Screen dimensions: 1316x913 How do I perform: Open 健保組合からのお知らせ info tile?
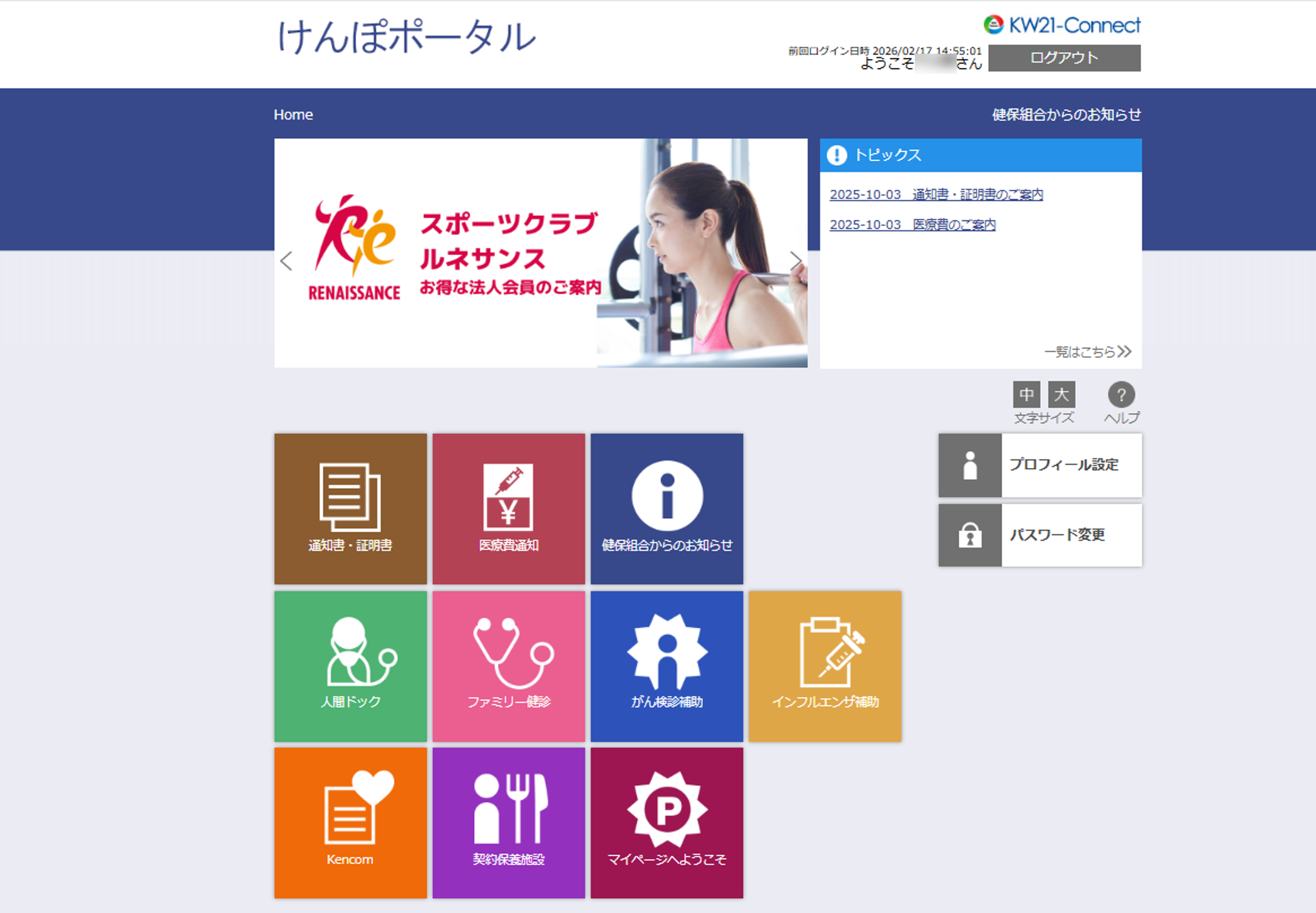667,508
